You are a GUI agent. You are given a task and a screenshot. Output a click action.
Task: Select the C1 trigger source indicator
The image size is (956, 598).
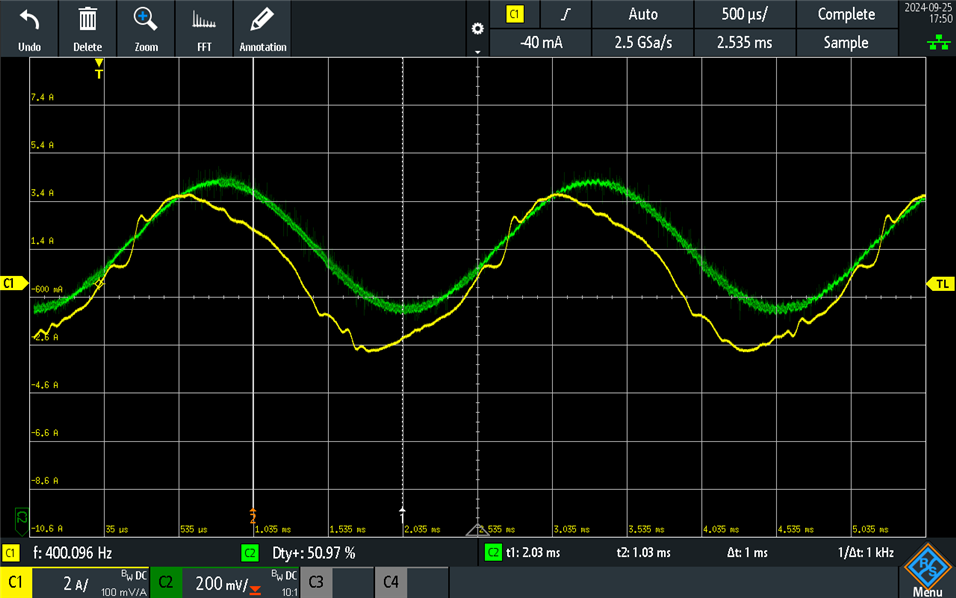tap(516, 14)
